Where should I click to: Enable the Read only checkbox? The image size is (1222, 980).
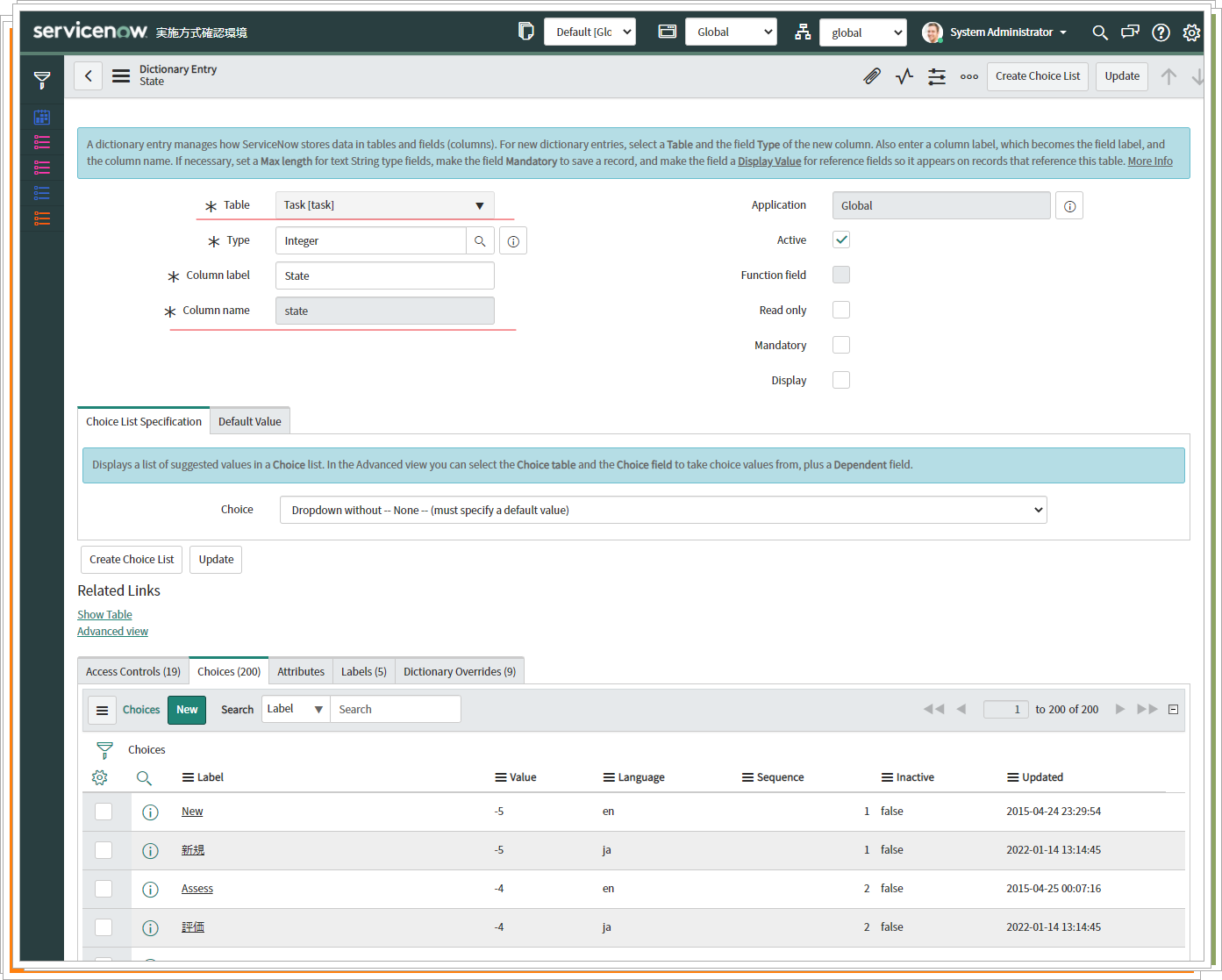pos(840,309)
